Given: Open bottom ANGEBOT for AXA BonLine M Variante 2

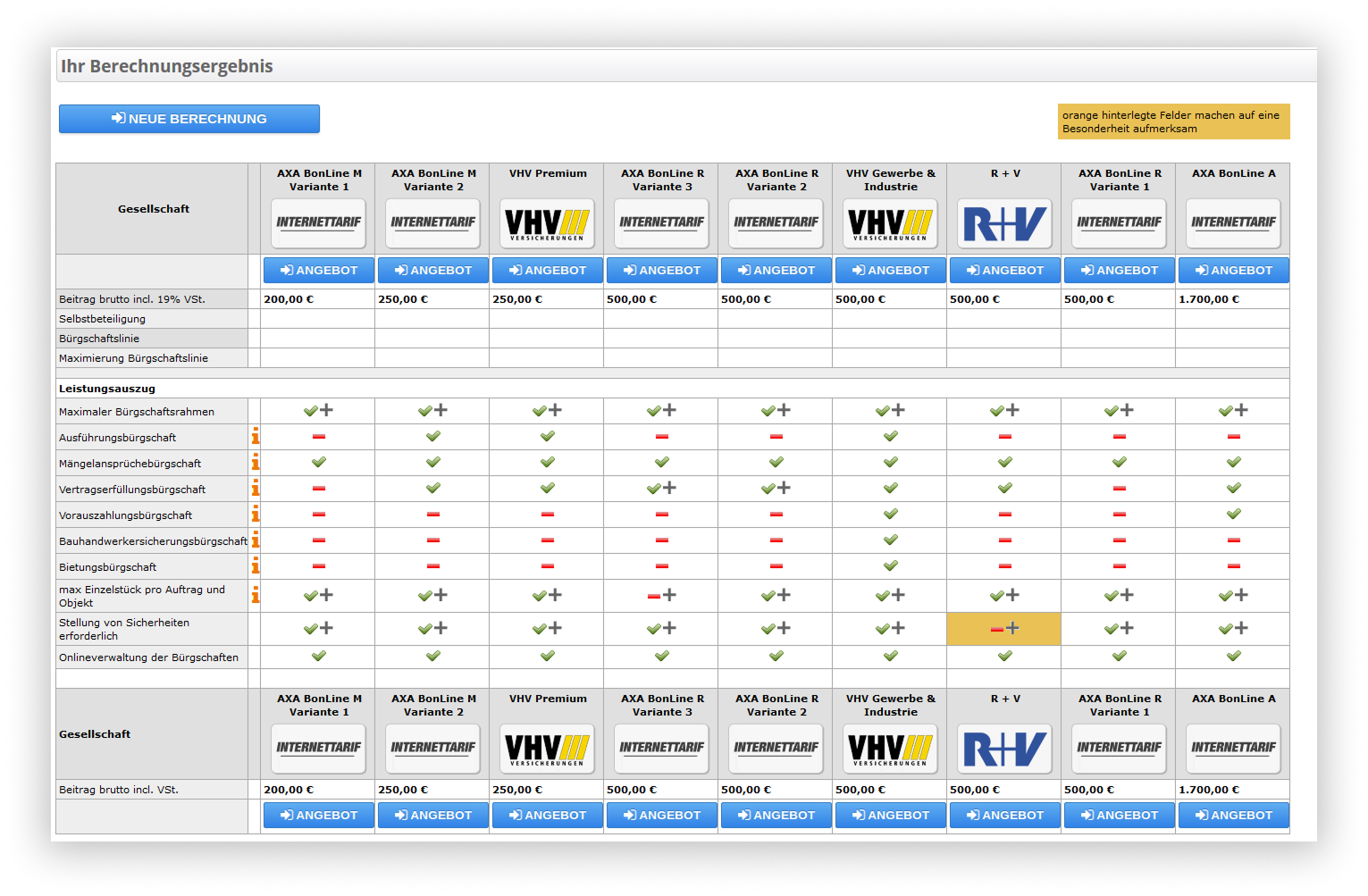Looking at the screenshot, I should (x=433, y=815).
